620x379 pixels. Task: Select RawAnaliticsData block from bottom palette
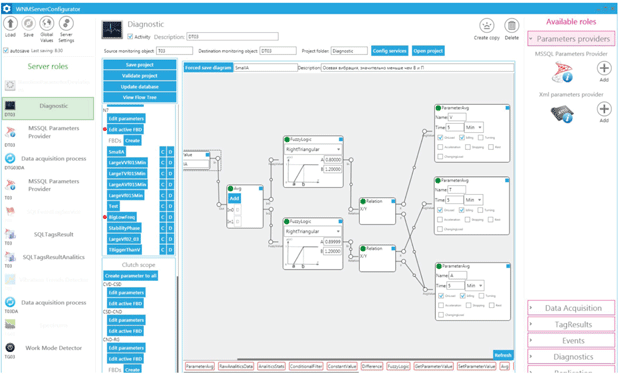pos(236,367)
